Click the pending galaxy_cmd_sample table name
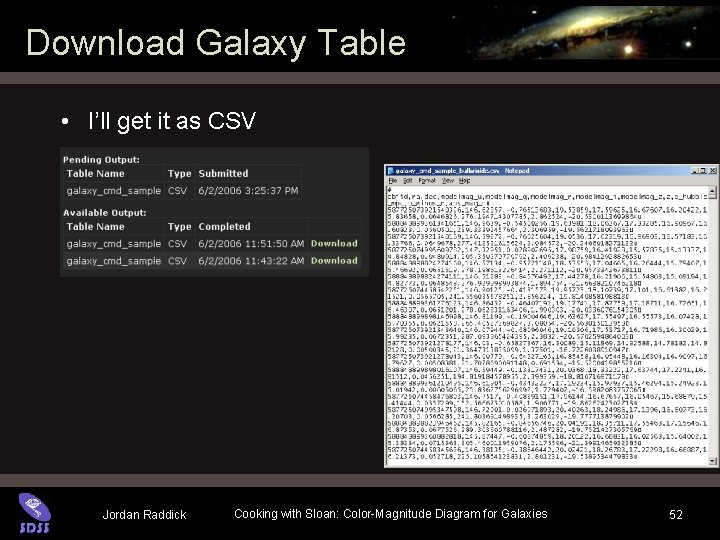Viewport: 720px width, 540px height. pos(113,191)
